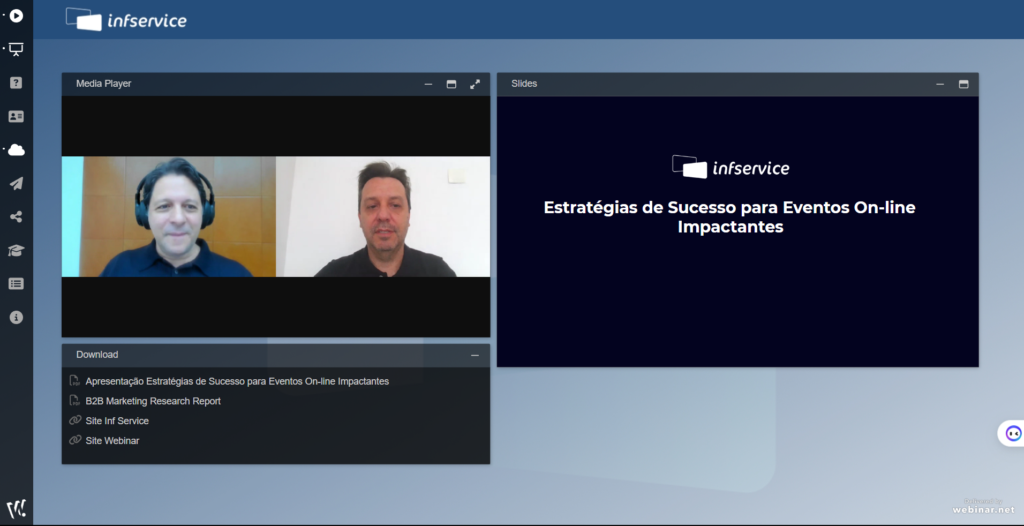The width and height of the screenshot is (1024, 526).
Task: Expand Media Player to fullscreen
Action: coord(475,84)
